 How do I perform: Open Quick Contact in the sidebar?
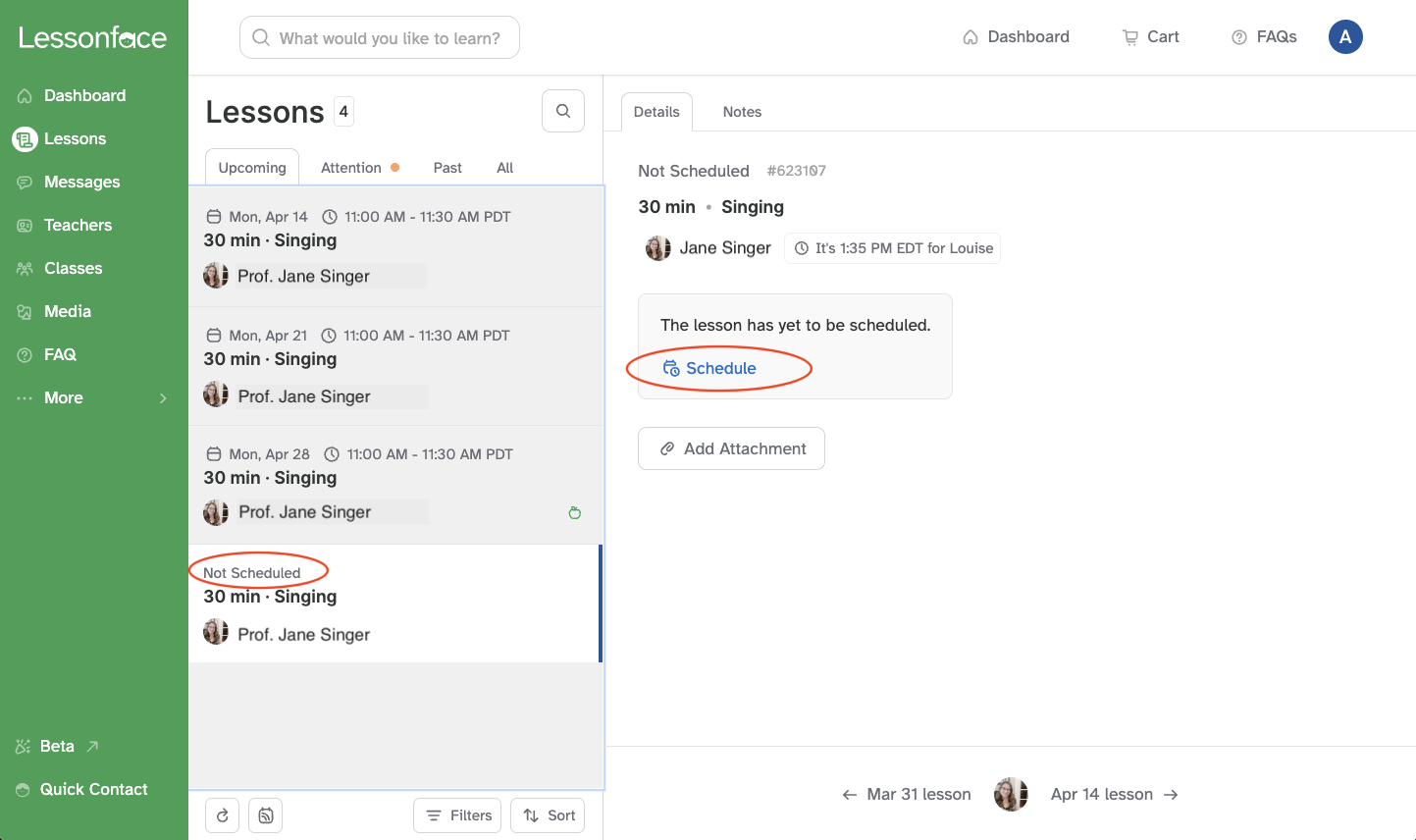pyautogui.click(x=93, y=789)
